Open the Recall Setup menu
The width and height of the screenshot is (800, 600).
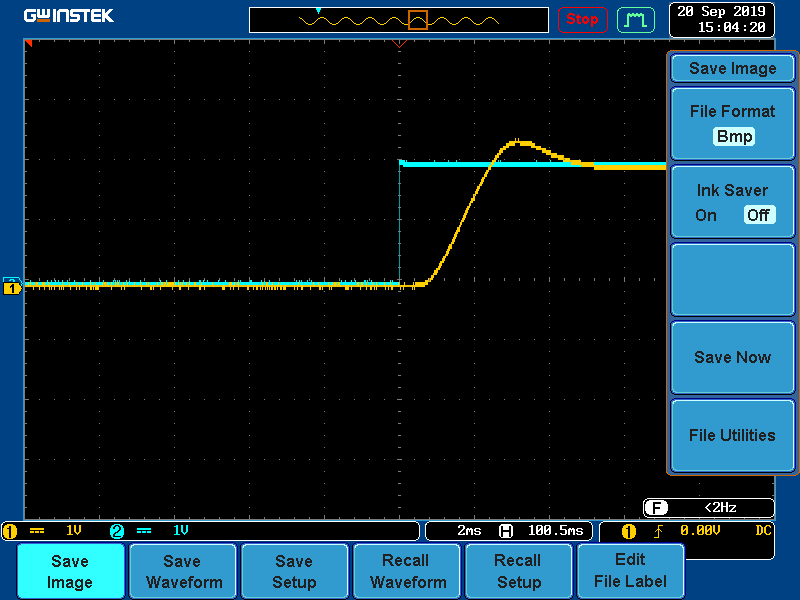518,572
